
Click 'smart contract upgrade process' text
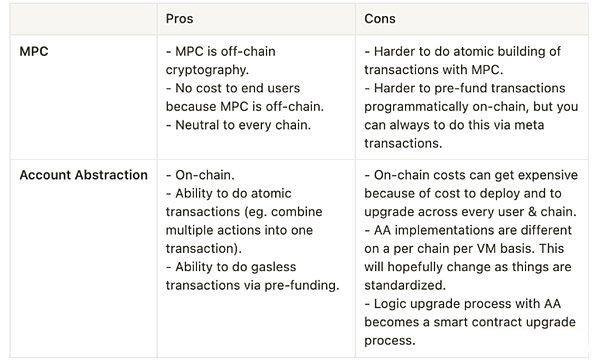470,331
